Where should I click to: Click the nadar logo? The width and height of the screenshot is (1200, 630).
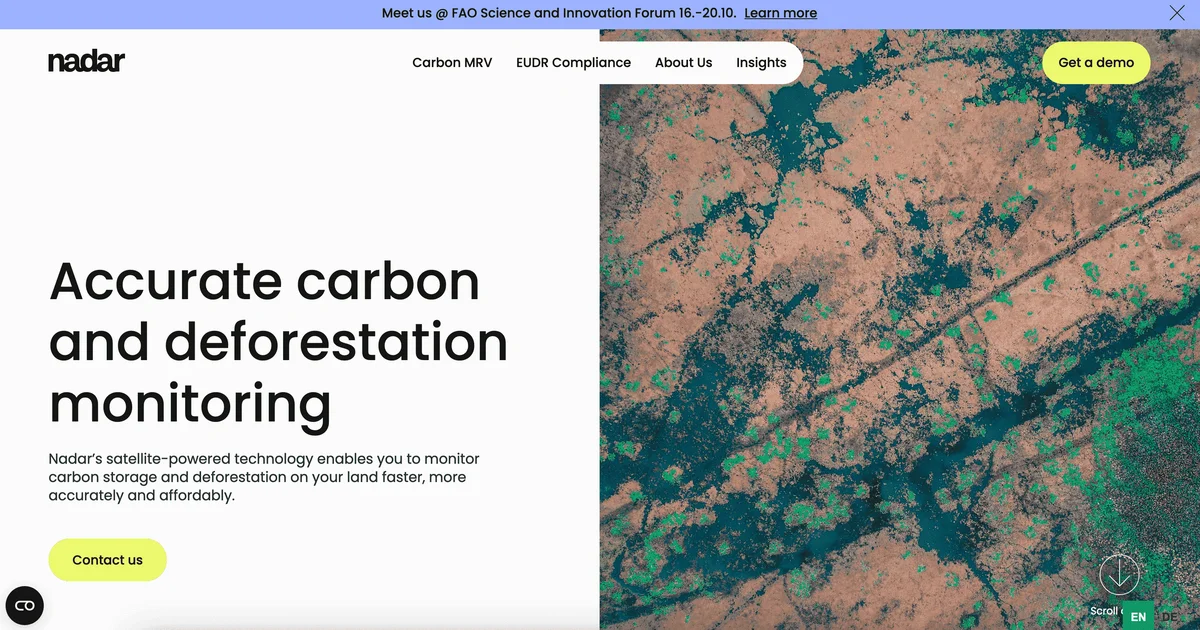coord(86,61)
